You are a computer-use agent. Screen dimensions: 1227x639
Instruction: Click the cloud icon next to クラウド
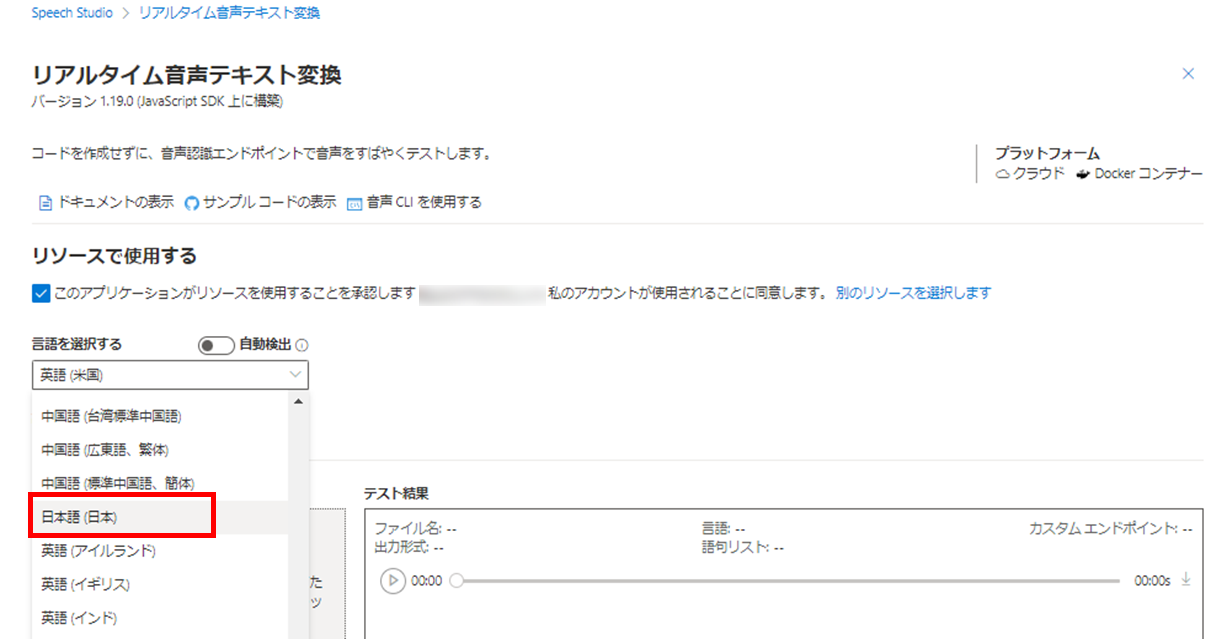click(1004, 174)
